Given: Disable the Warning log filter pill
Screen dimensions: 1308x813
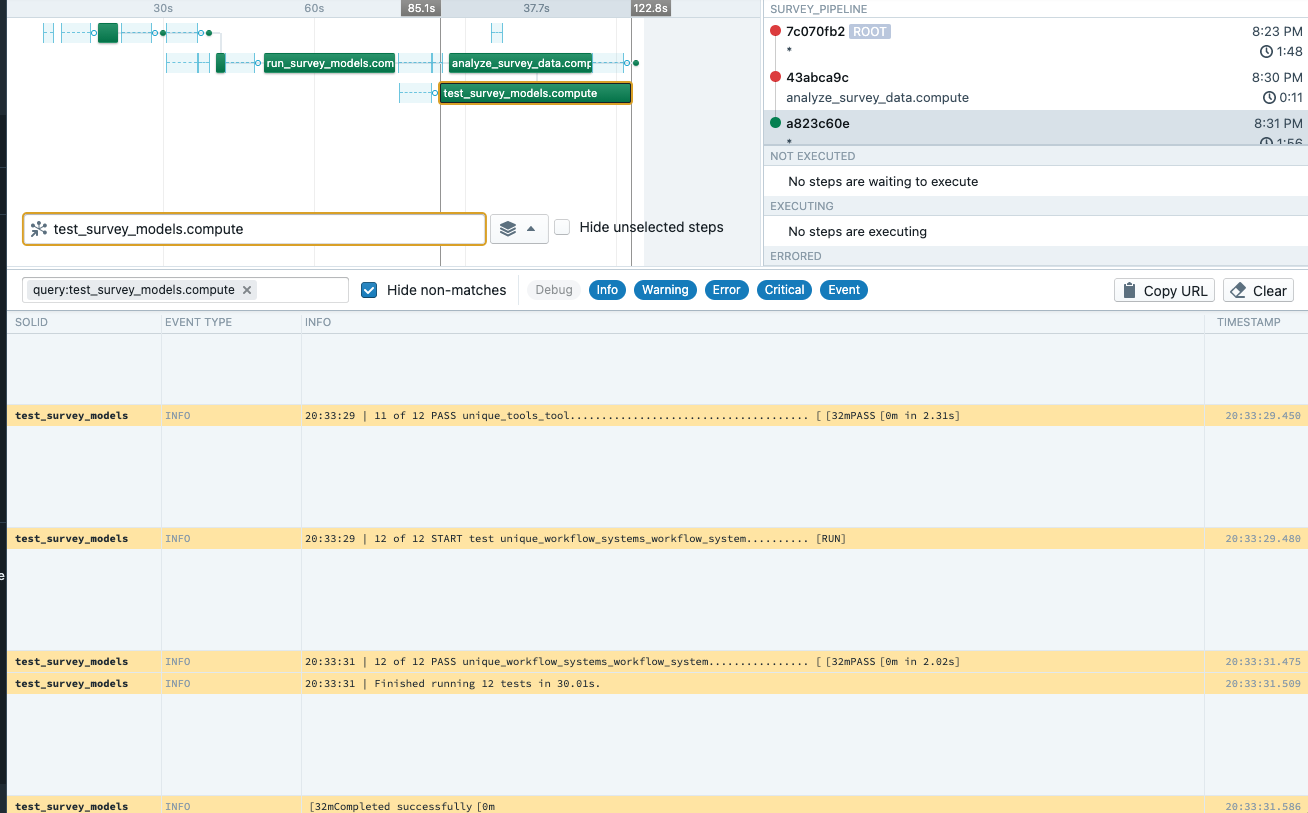Looking at the screenshot, I should 665,290.
